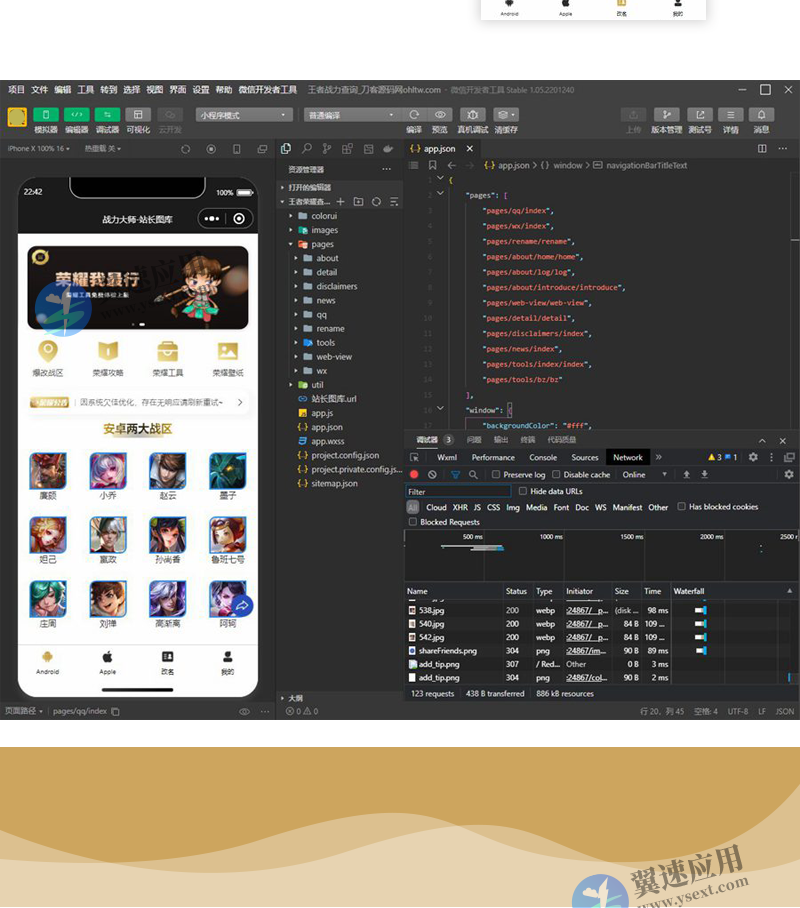Open the Online throttling dropdown
The width and height of the screenshot is (800, 908).
646,474
